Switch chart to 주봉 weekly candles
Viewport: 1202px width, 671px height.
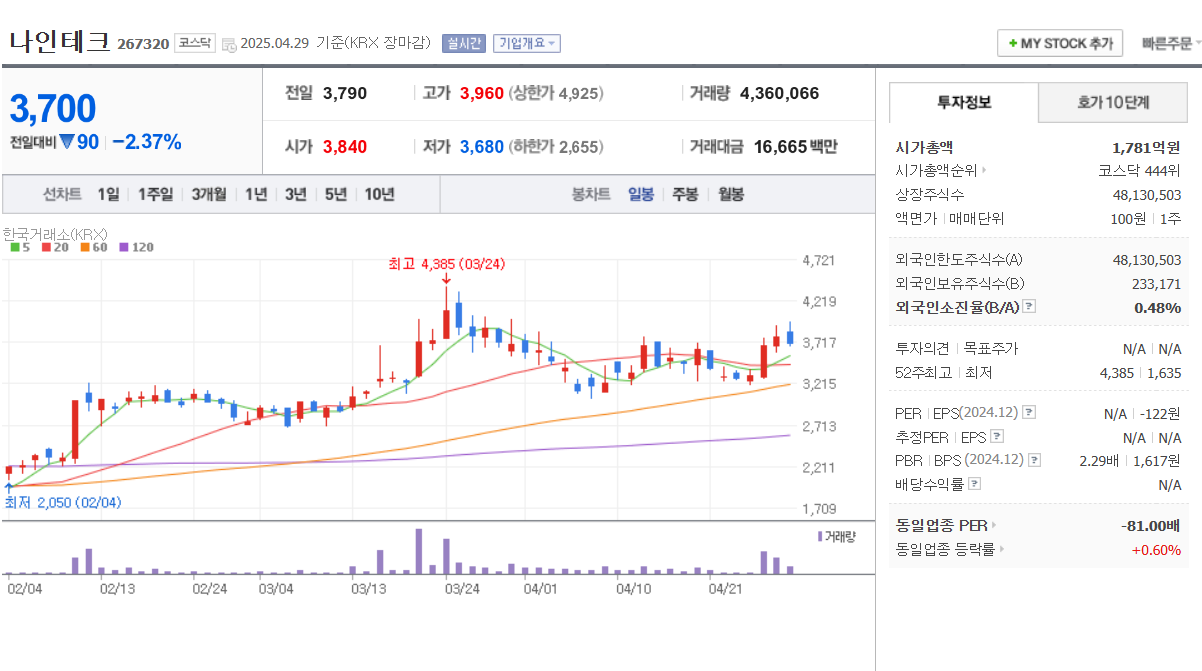[x=684, y=194]
